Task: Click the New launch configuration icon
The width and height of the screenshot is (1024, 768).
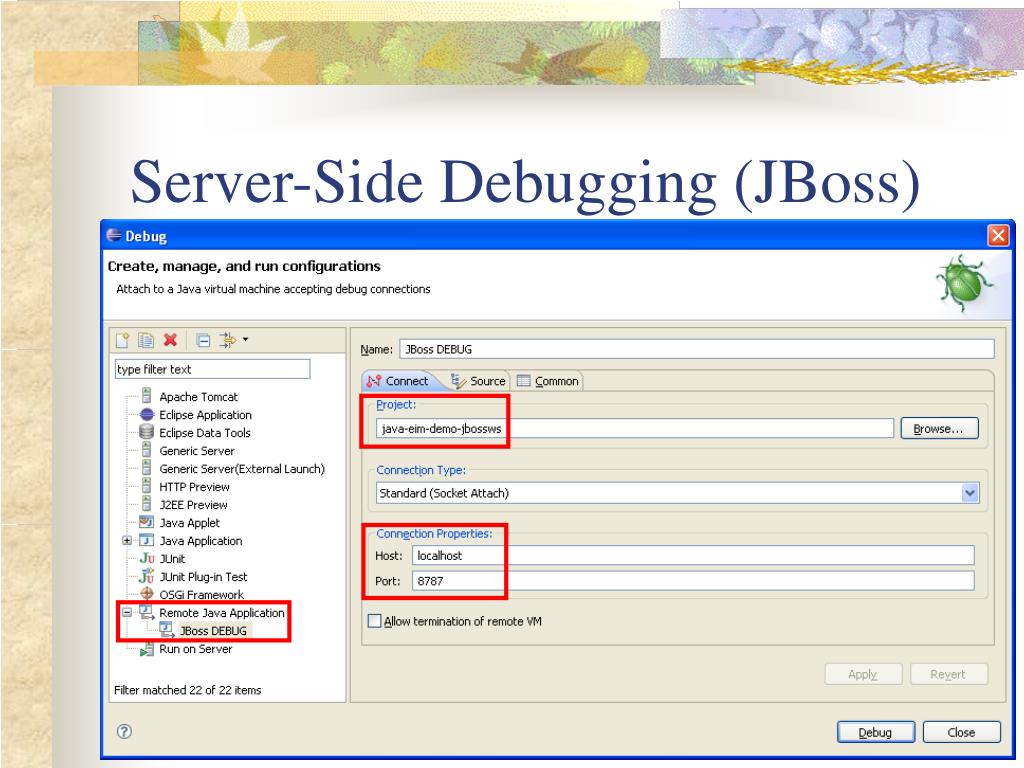Action: point(122,340)
